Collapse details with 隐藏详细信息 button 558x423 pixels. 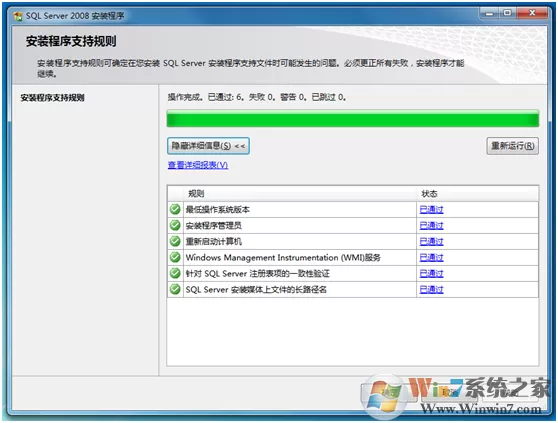pos(208,146)
